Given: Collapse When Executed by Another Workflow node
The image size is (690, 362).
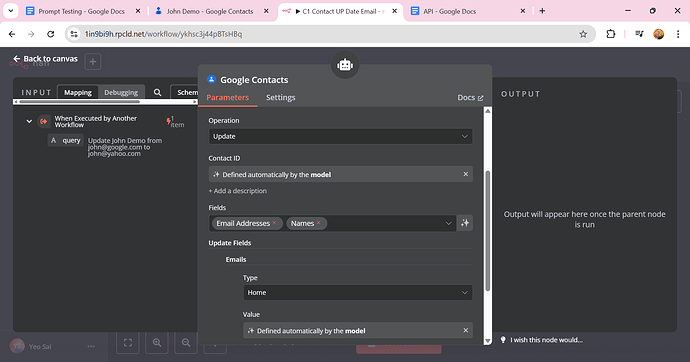Looking at the screenshot, I should pos(29,121).
